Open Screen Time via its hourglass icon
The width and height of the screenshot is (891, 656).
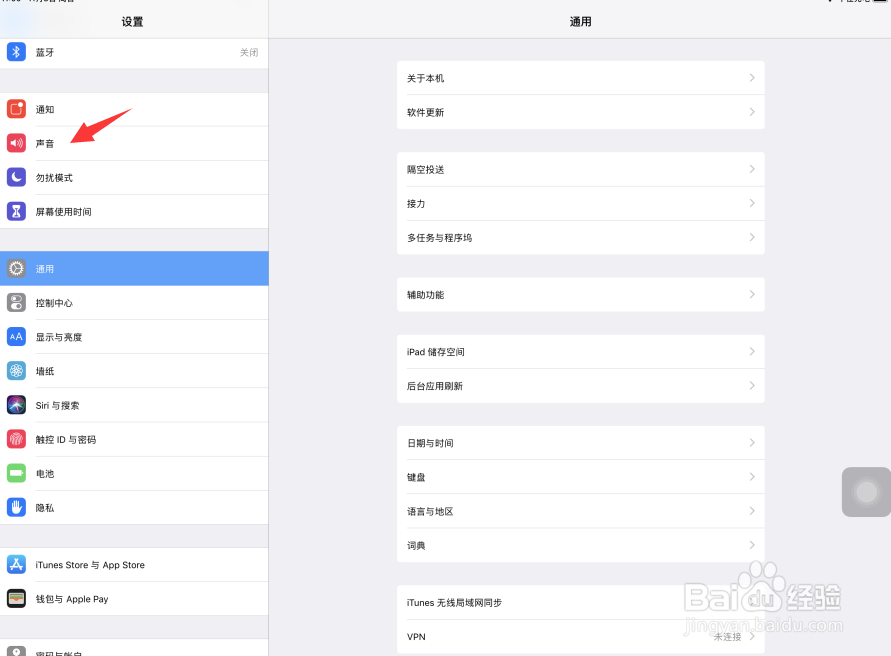coord(16,211)
